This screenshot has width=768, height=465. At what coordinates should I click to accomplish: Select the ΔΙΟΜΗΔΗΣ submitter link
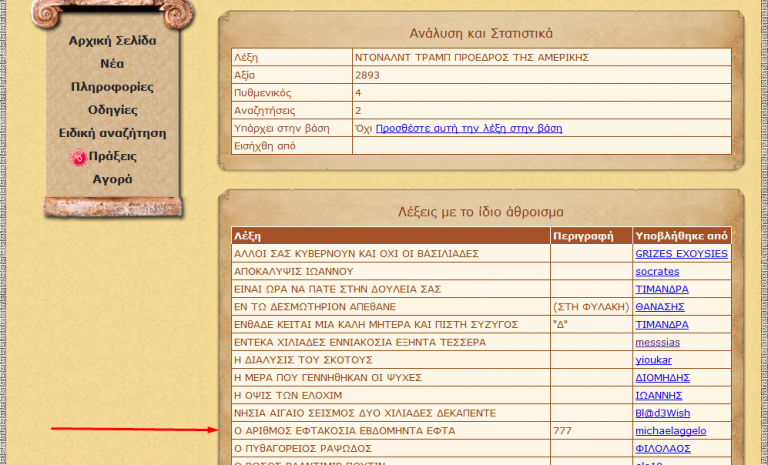point(664,378)
